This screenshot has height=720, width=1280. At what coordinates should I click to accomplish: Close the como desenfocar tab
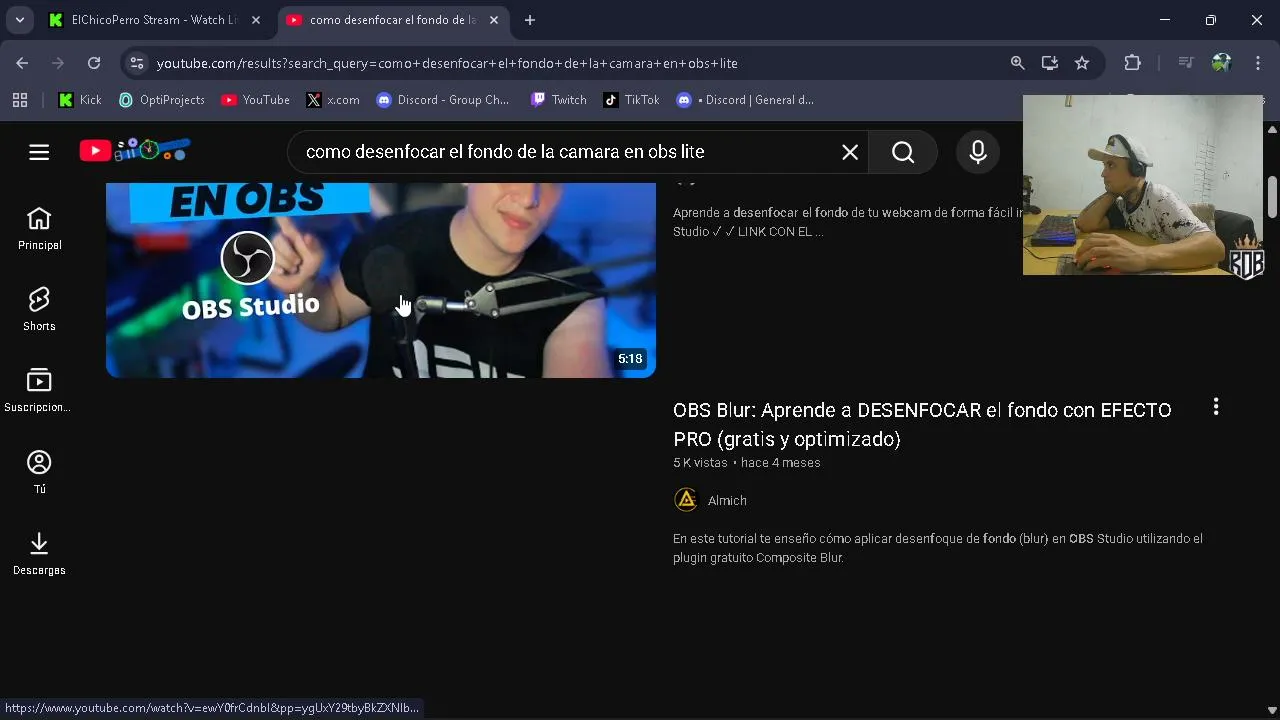coord(494,20)
